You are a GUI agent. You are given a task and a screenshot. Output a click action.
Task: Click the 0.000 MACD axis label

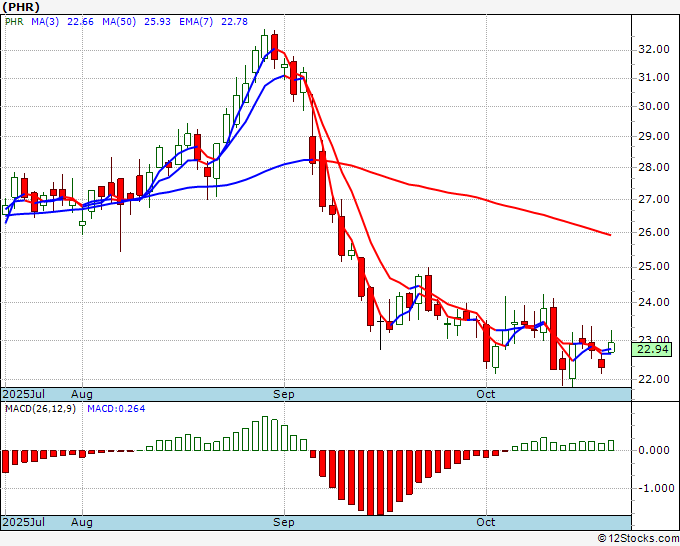point(654,450)
